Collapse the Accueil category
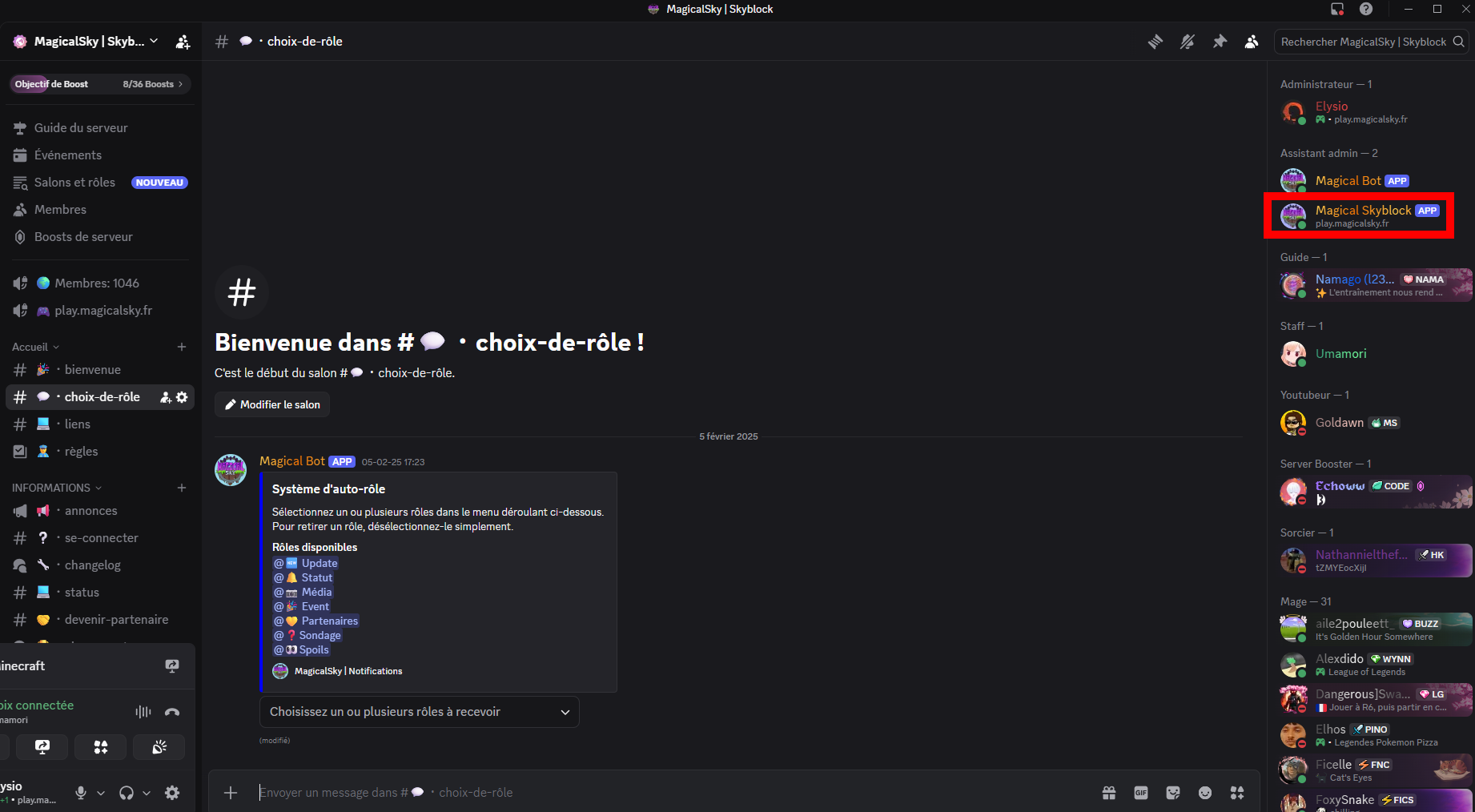Viewport: 1475px width, 812px height. pyautogui.click(x=35, y=347)
